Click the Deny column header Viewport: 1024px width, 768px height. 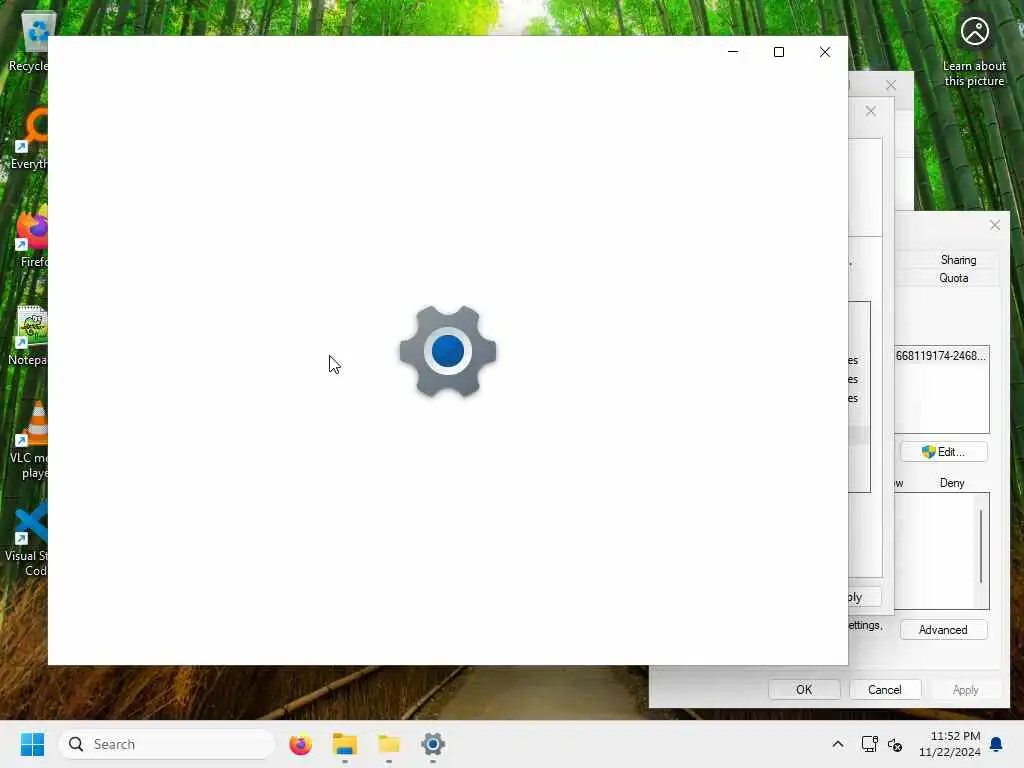tap(952, 483)
